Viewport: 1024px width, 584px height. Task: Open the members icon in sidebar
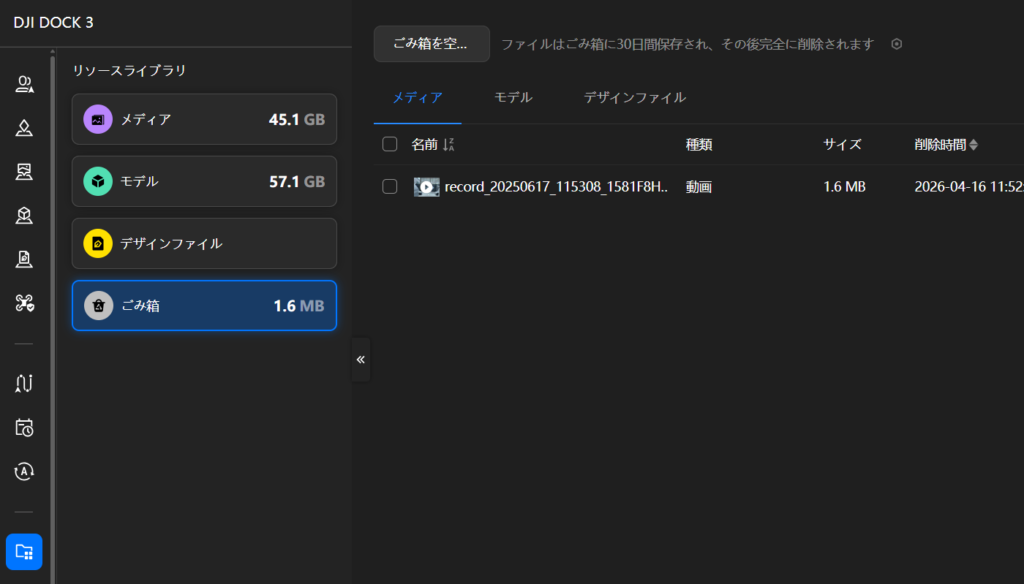coord(25,85)
